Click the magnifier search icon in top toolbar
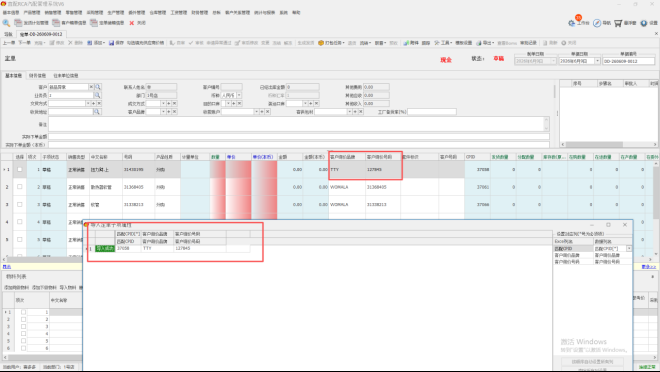The image size is (660, 372). pyautogui.click(x=6, y=23)
